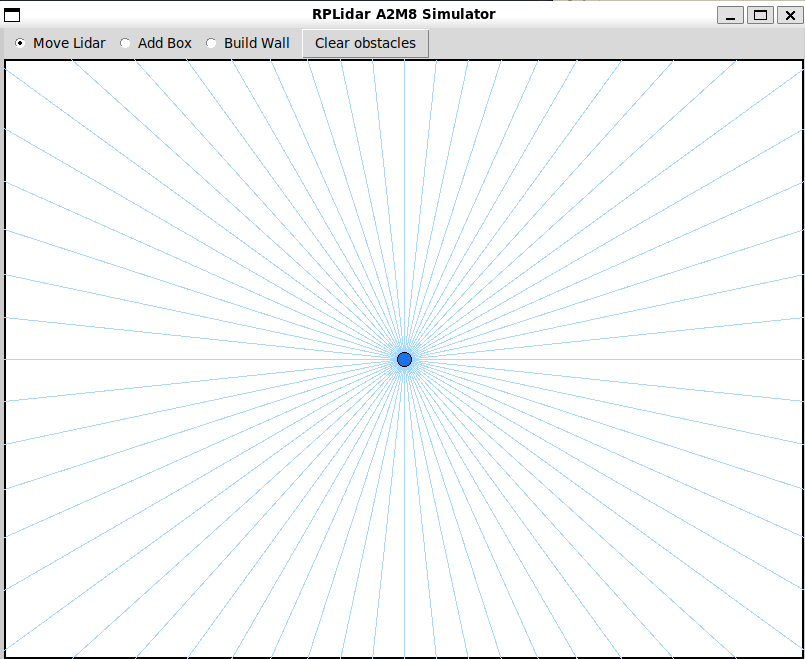
Task: Click the blue lidar sensor dot
Action: click(405, 359)
